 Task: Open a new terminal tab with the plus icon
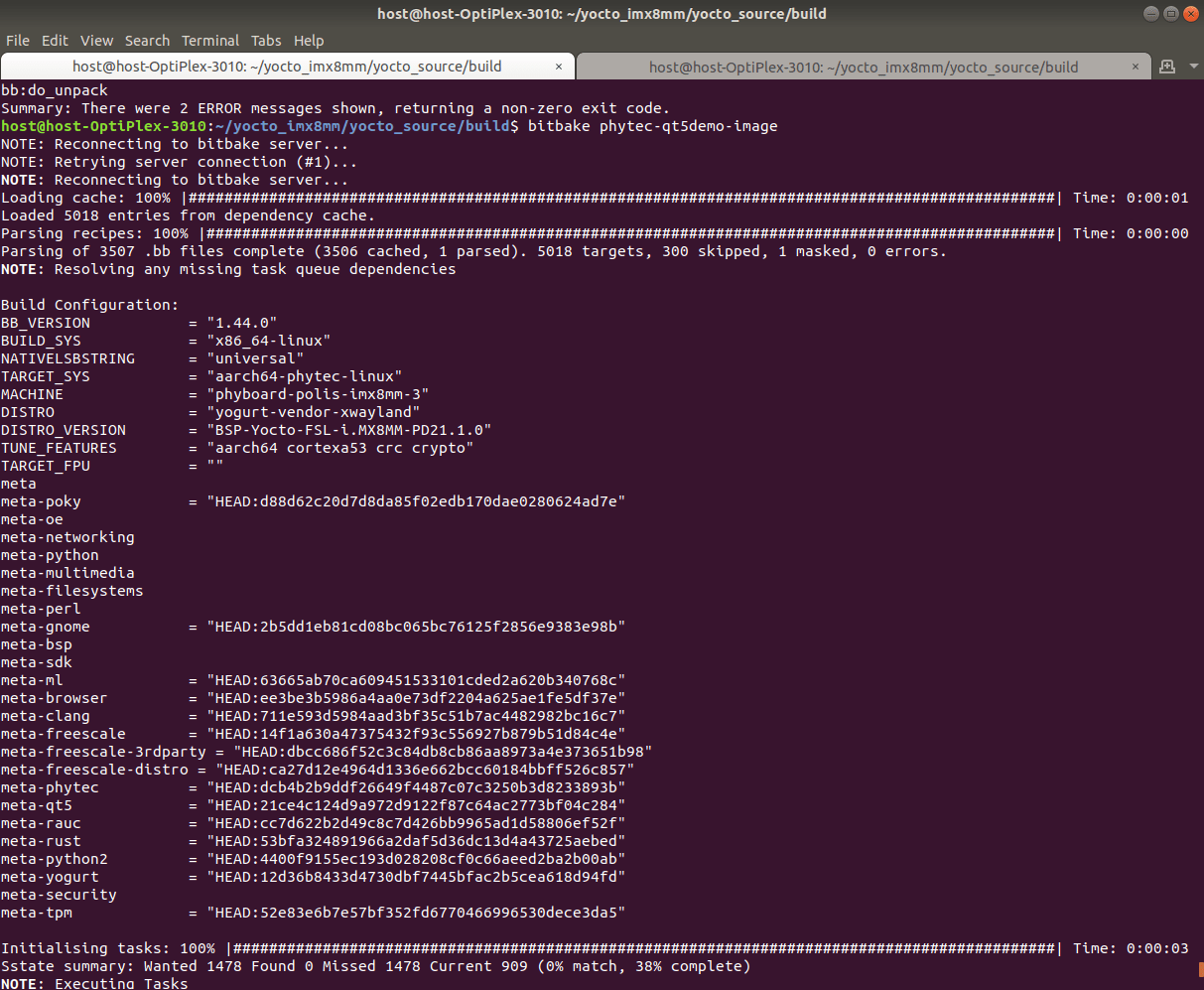coord(1167,66)
